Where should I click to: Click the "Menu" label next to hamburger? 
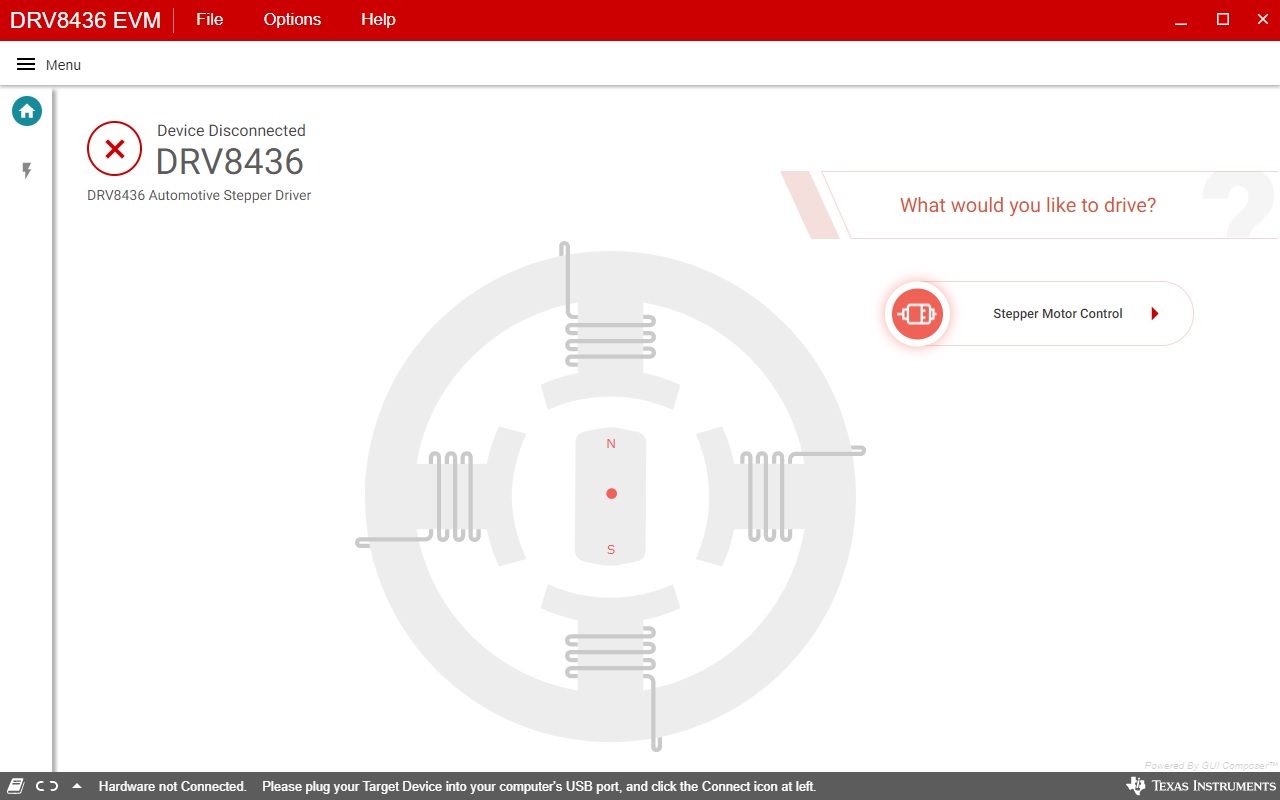pyautogui.click(x=63, y=65)
